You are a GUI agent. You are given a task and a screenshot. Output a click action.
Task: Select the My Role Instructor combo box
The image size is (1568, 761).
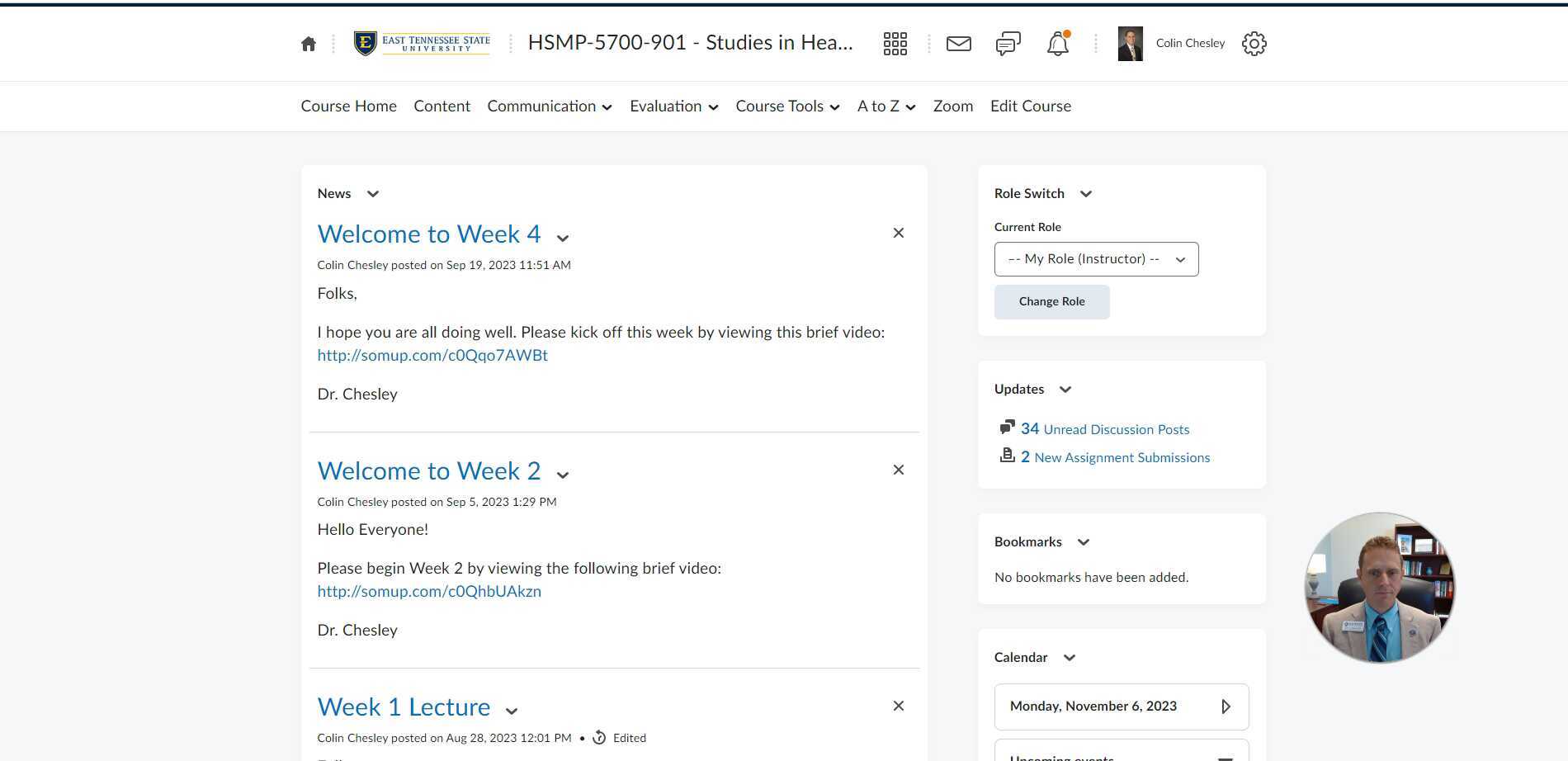pyautogui.click(x=1095, y=258)
